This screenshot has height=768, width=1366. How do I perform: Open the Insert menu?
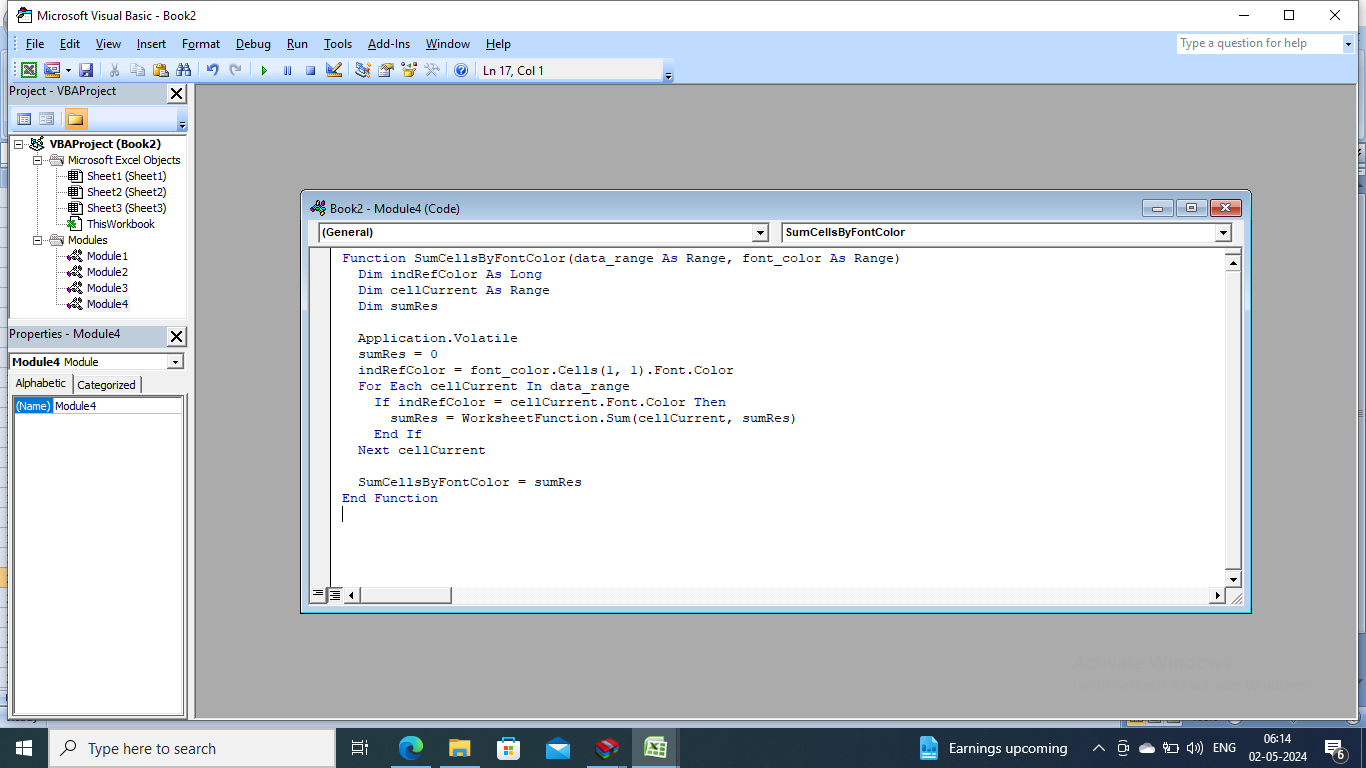click(152, 44)
